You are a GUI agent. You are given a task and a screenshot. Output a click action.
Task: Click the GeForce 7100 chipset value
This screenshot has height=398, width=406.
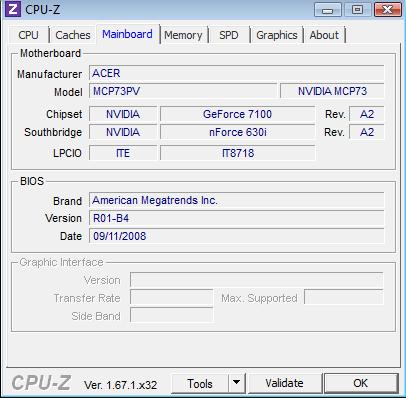point(237,114)
